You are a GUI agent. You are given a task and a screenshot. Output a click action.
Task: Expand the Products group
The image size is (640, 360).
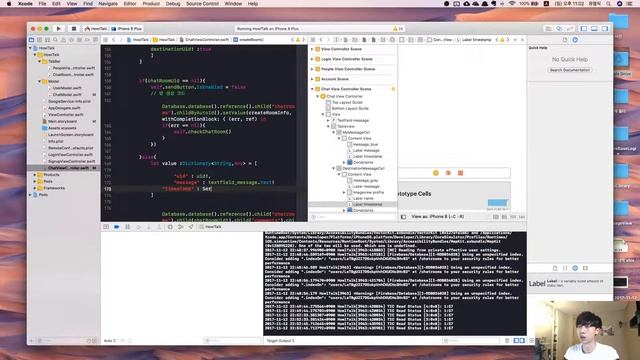point(35,175)
